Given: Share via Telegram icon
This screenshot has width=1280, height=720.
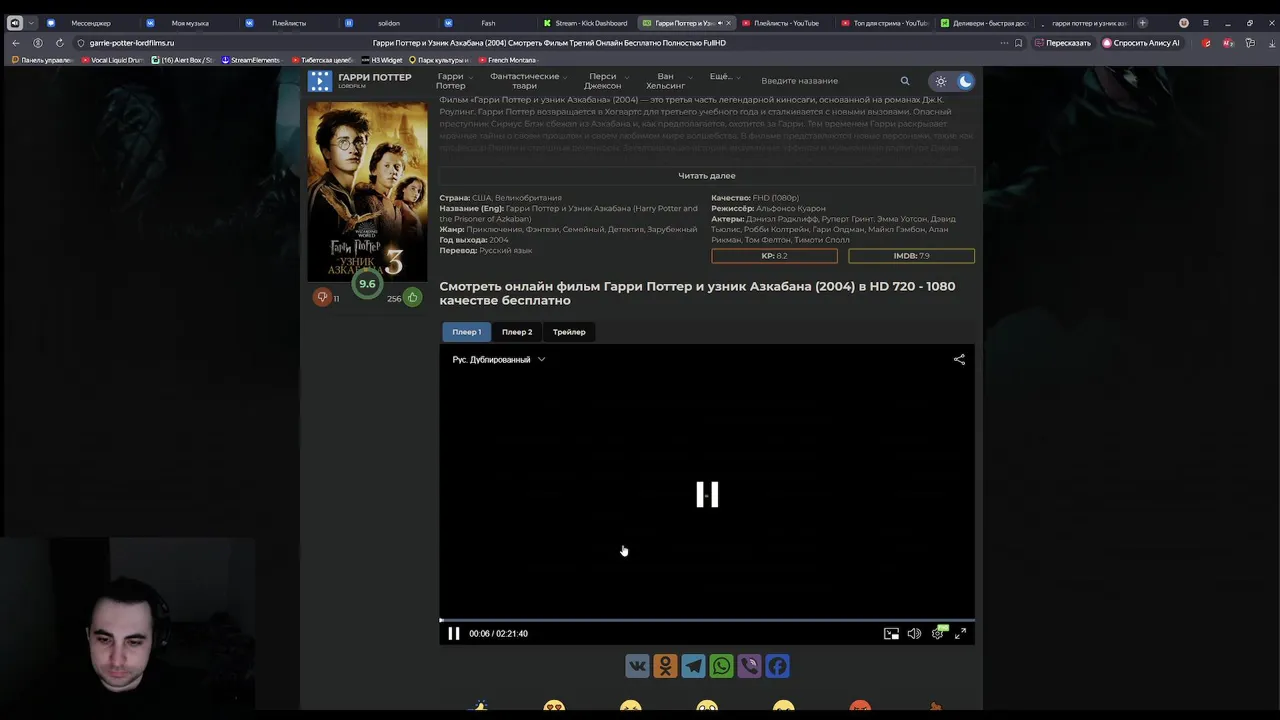Looking at the screenshot, I should pos(693,665).
